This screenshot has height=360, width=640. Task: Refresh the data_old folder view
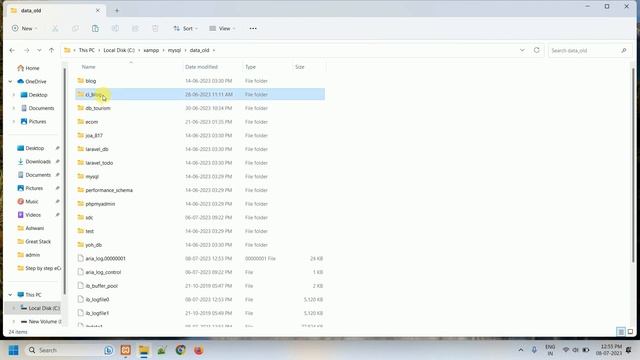coord(536,50)
